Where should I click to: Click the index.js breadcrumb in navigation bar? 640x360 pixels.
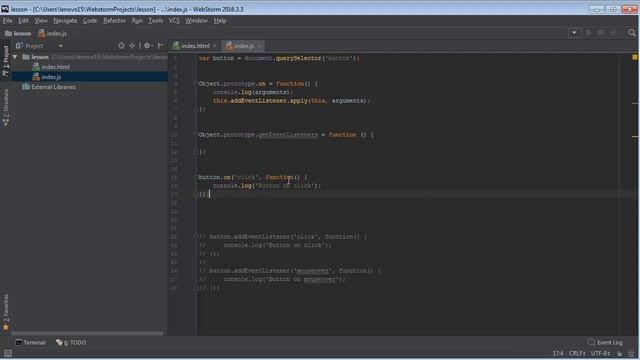pos(52,33)
